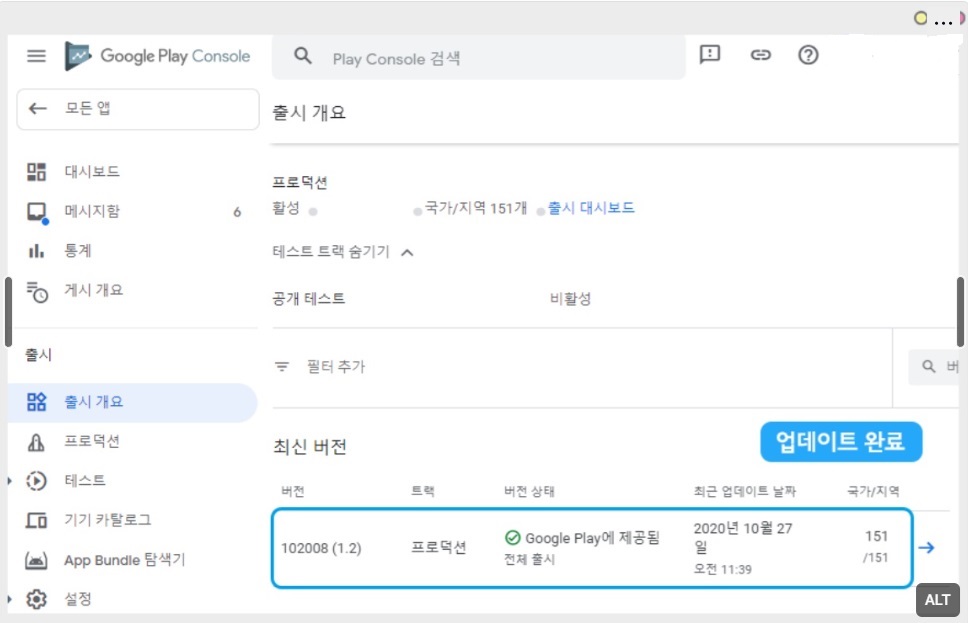Open release details arrow for 102008 (1.2)
The height and width of the screenshot is (623, 968).
coord(926,548)
